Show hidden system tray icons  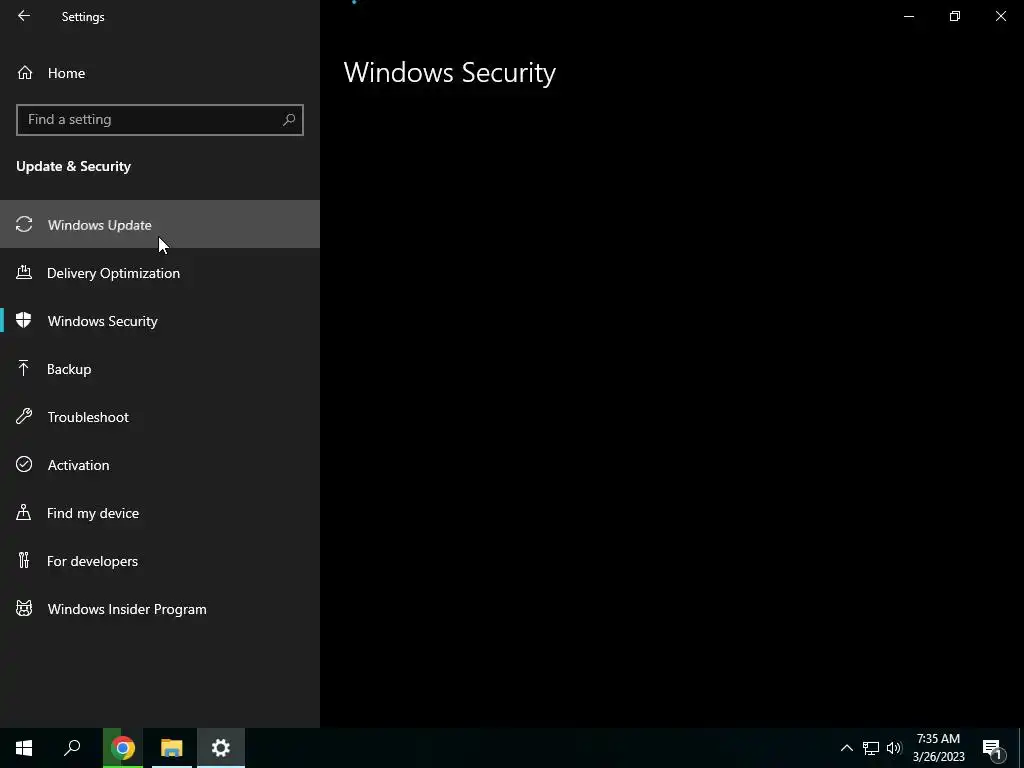click(x=846, y=748)
